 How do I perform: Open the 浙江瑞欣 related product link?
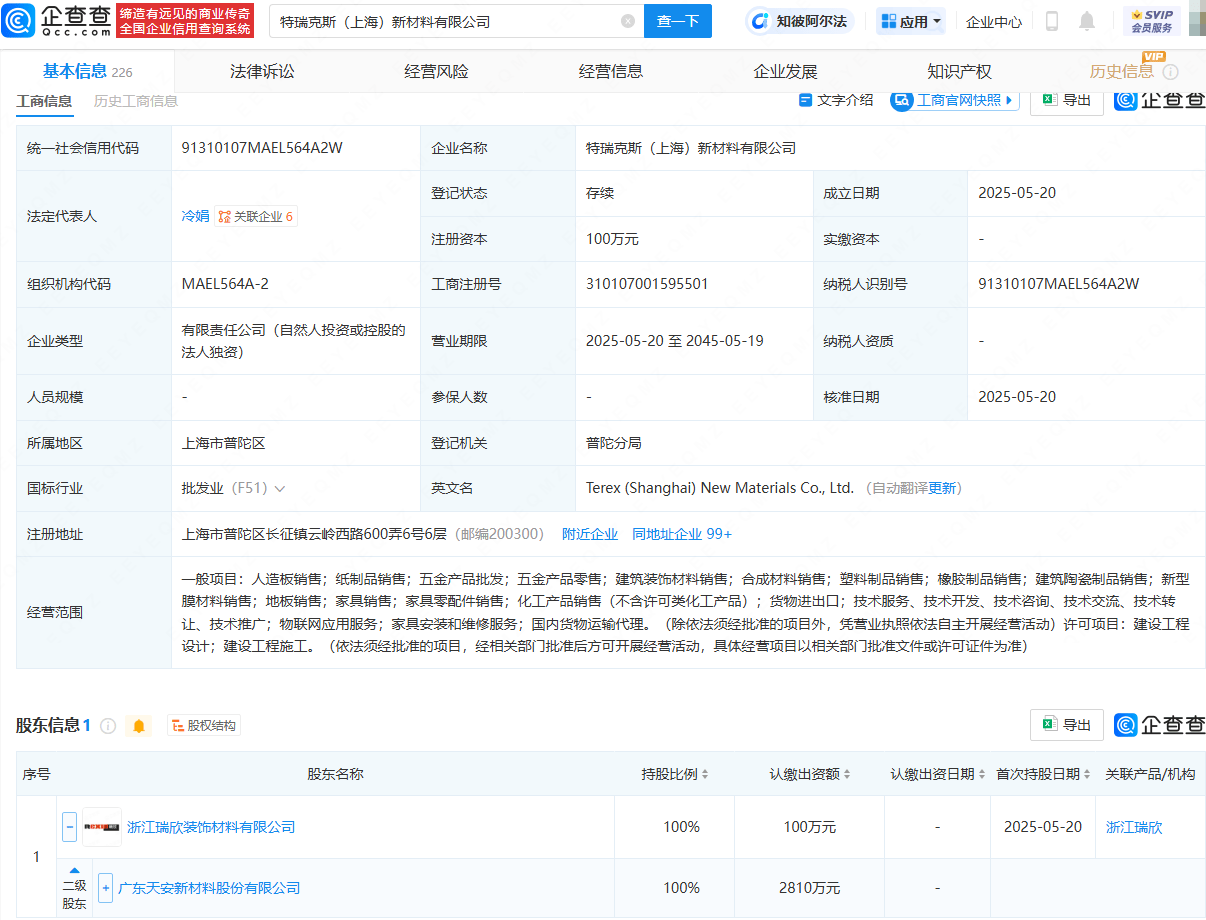(x=1134, y=827)
